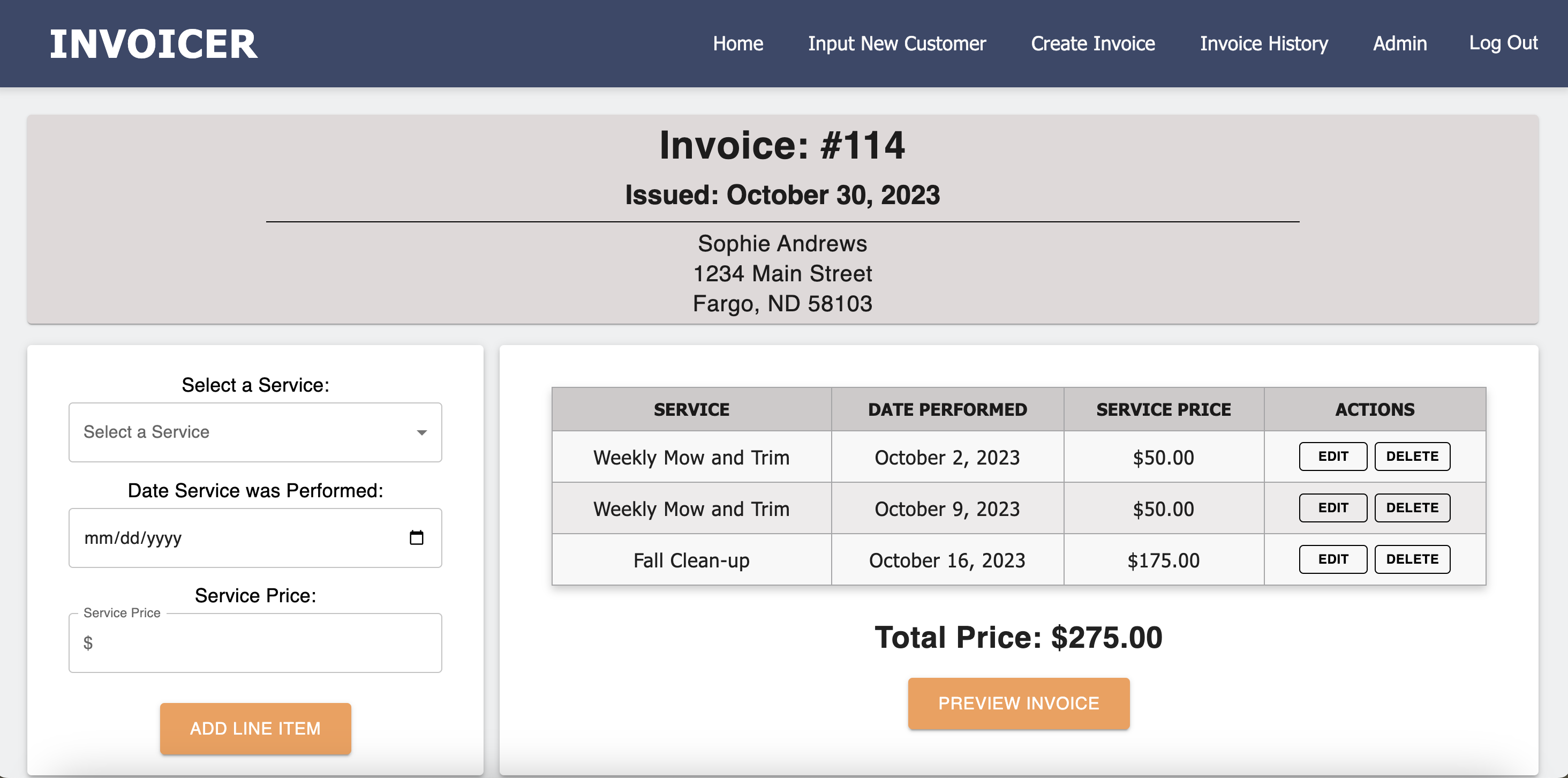Click the Total Price: $275.00 text

(1019, 637)
